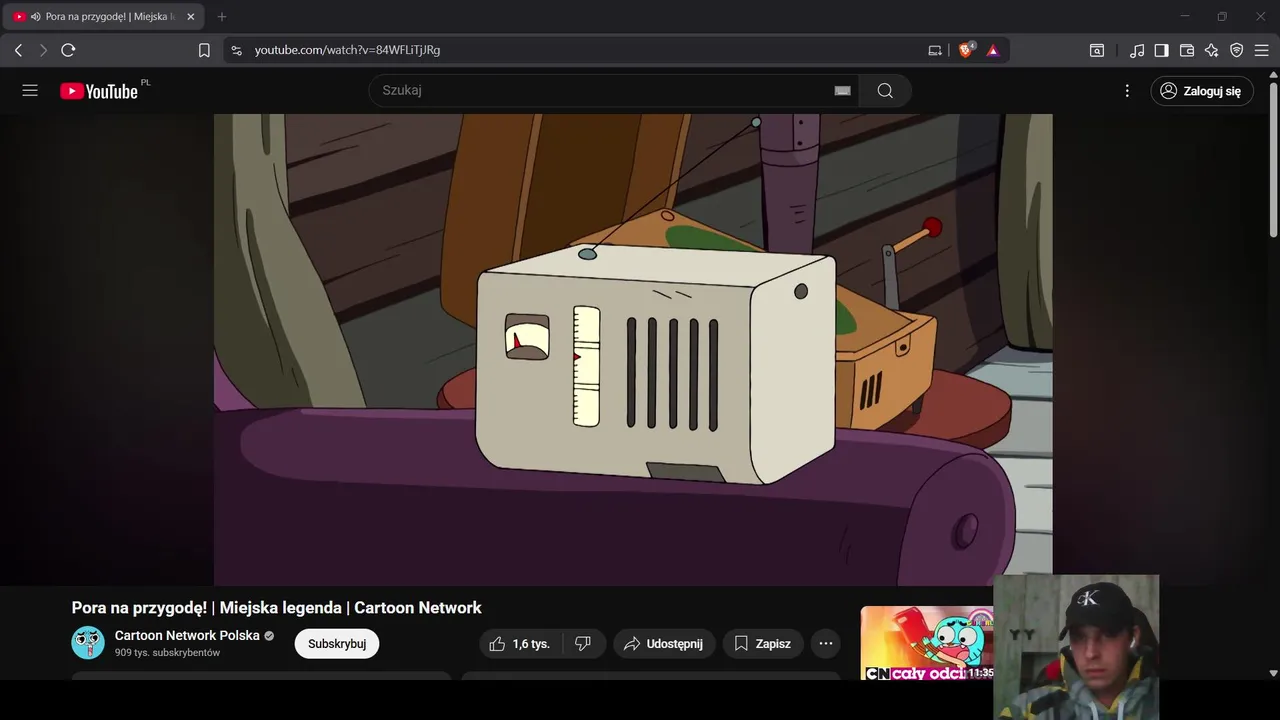
Task: Open site information next to the URL
Action: coord(236,50)
